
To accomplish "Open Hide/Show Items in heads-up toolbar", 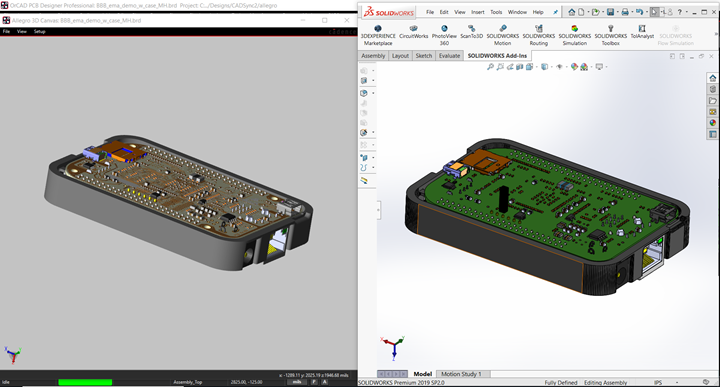I will pyautogui.click(x=559, y=67).
